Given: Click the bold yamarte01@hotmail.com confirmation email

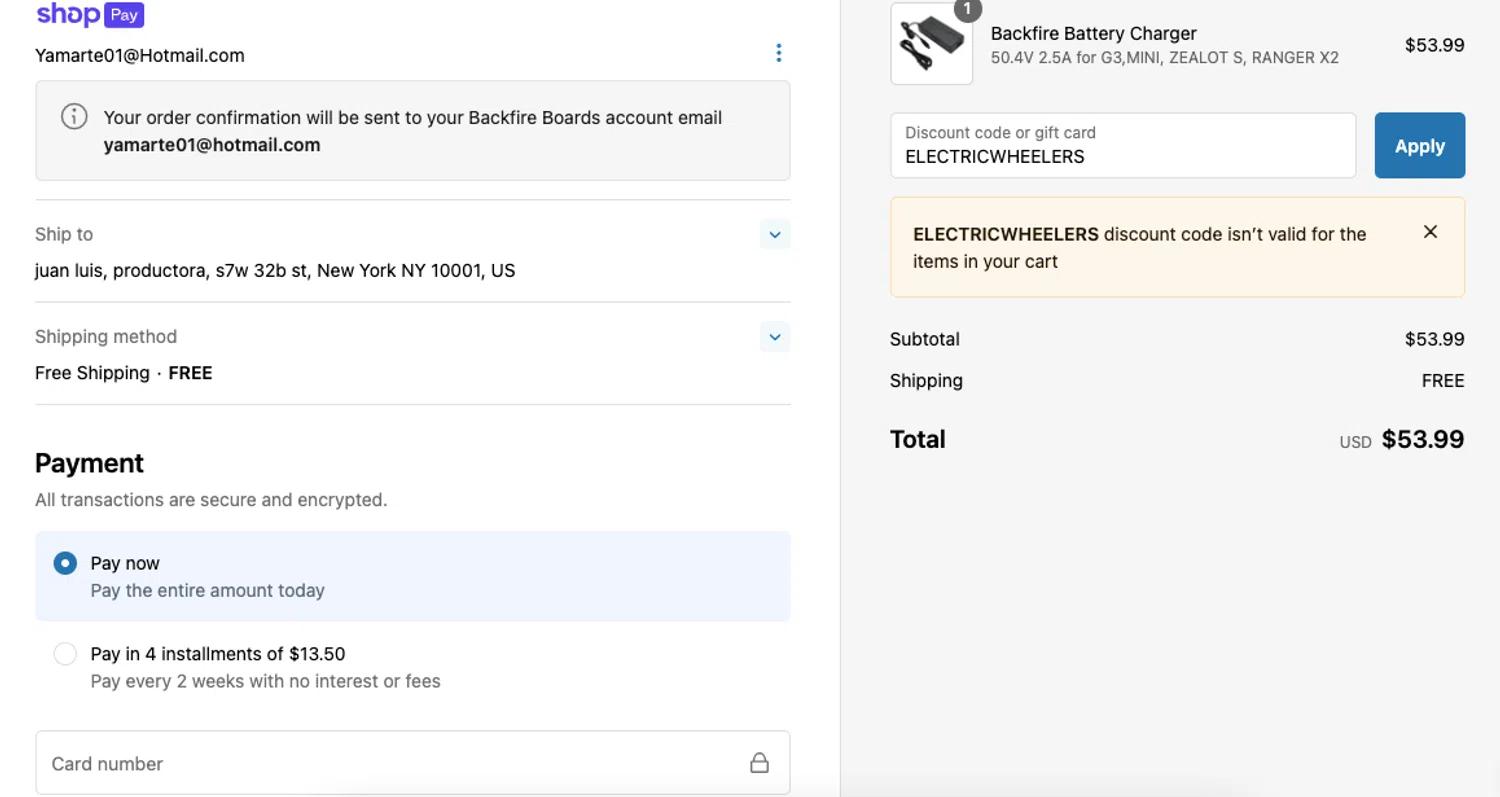Looking at the screenshot, I should point(212,145).
